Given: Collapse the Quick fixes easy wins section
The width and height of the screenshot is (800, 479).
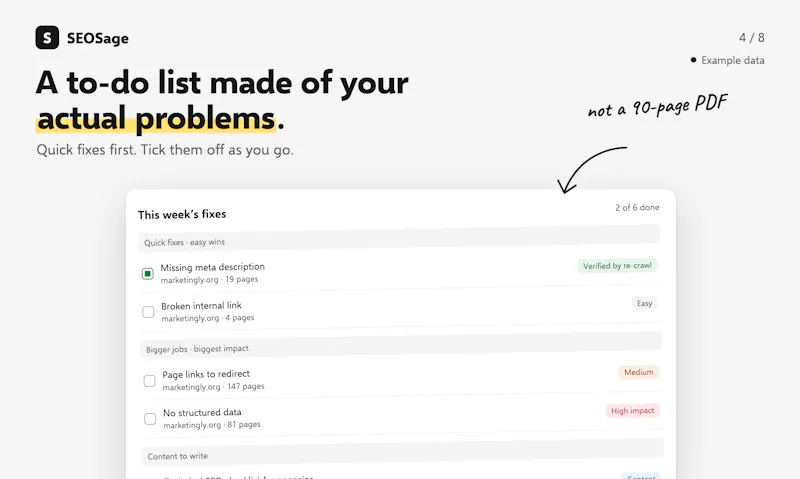Looking at the screenshot, I should pyautogui.click(x=399, y=239).
